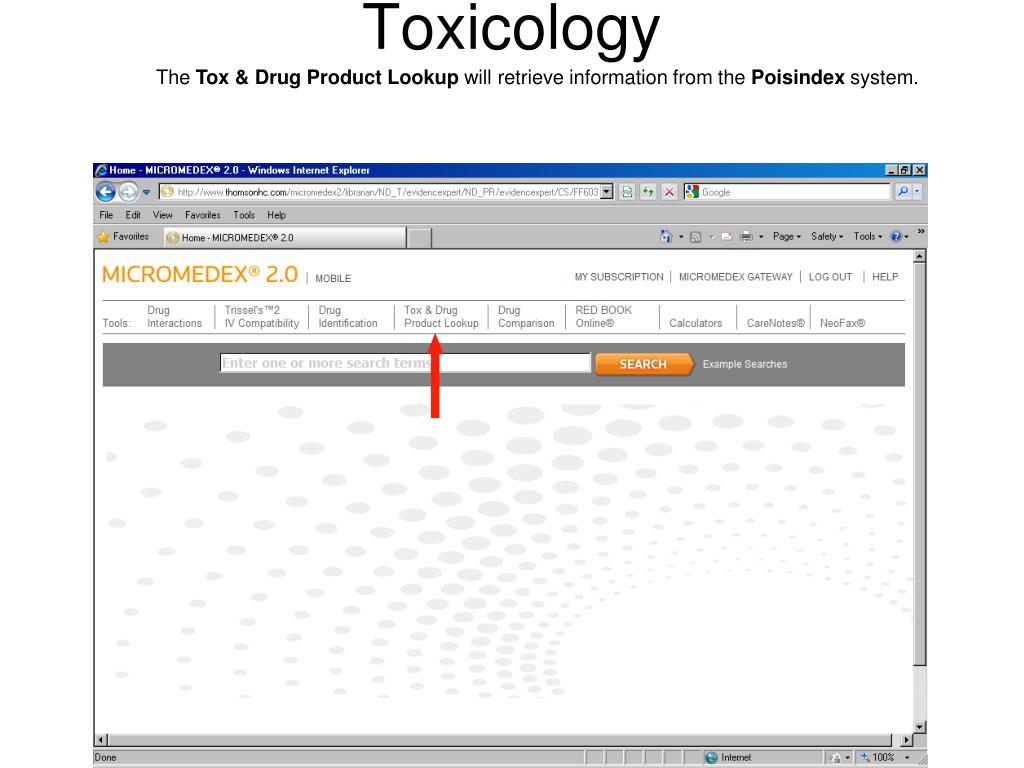Open a new blank tab
This screenshot has width=1024, height=768.
[419, 238]
